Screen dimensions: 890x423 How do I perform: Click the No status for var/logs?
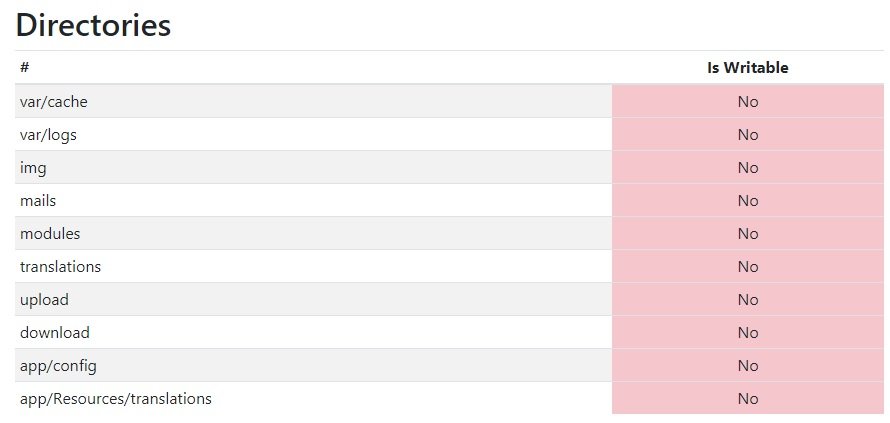pyautogui.click(x=748, y=134)
